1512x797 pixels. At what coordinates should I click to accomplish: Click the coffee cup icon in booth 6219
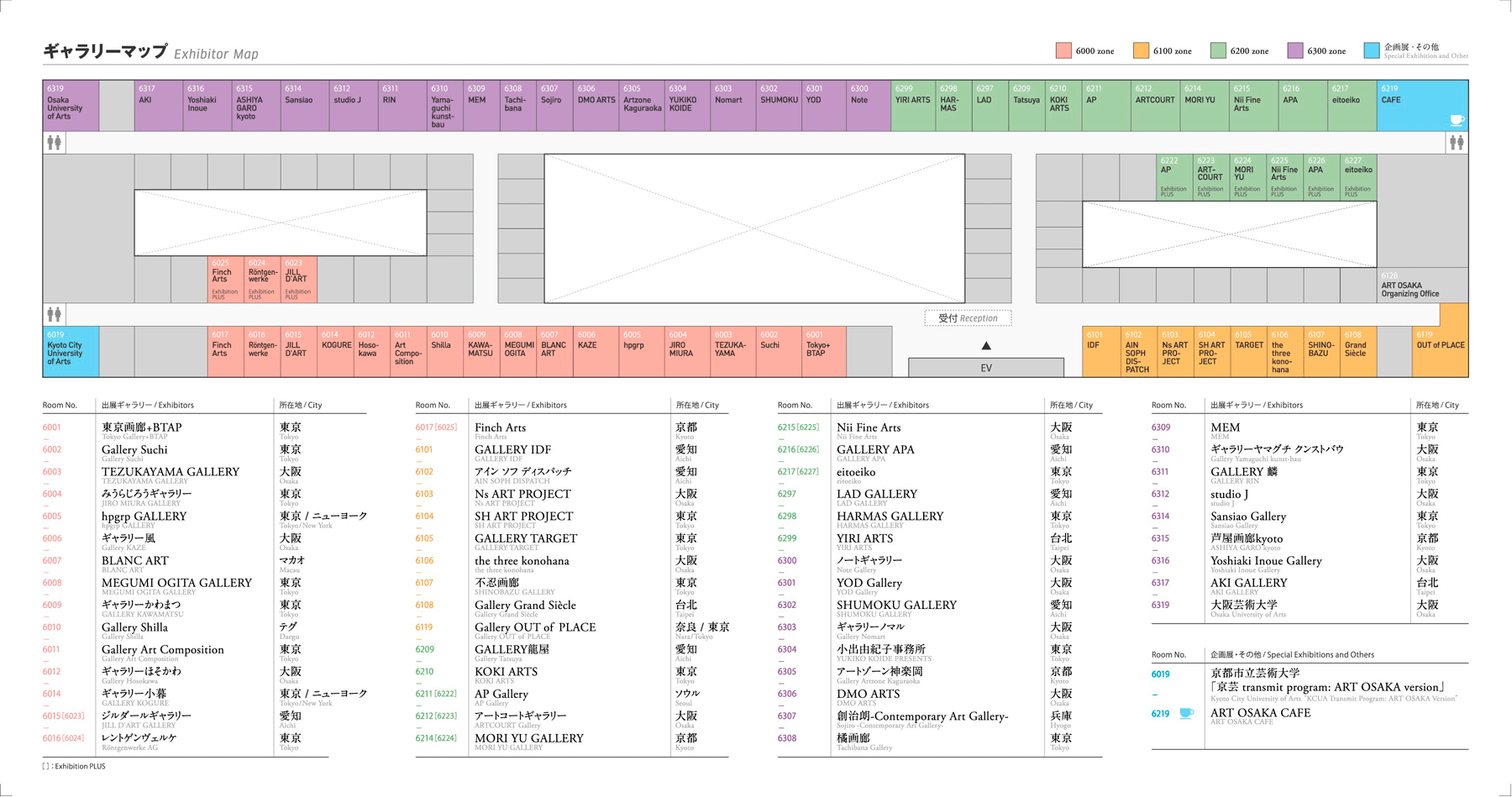coord(1457,120)
